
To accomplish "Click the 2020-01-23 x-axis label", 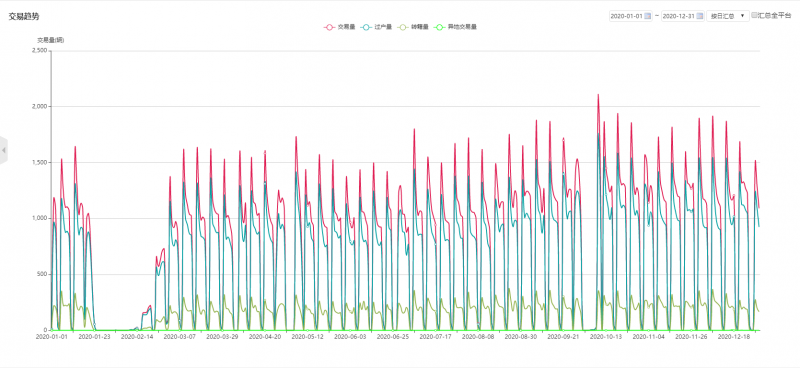I will click(x=94, y=337).
